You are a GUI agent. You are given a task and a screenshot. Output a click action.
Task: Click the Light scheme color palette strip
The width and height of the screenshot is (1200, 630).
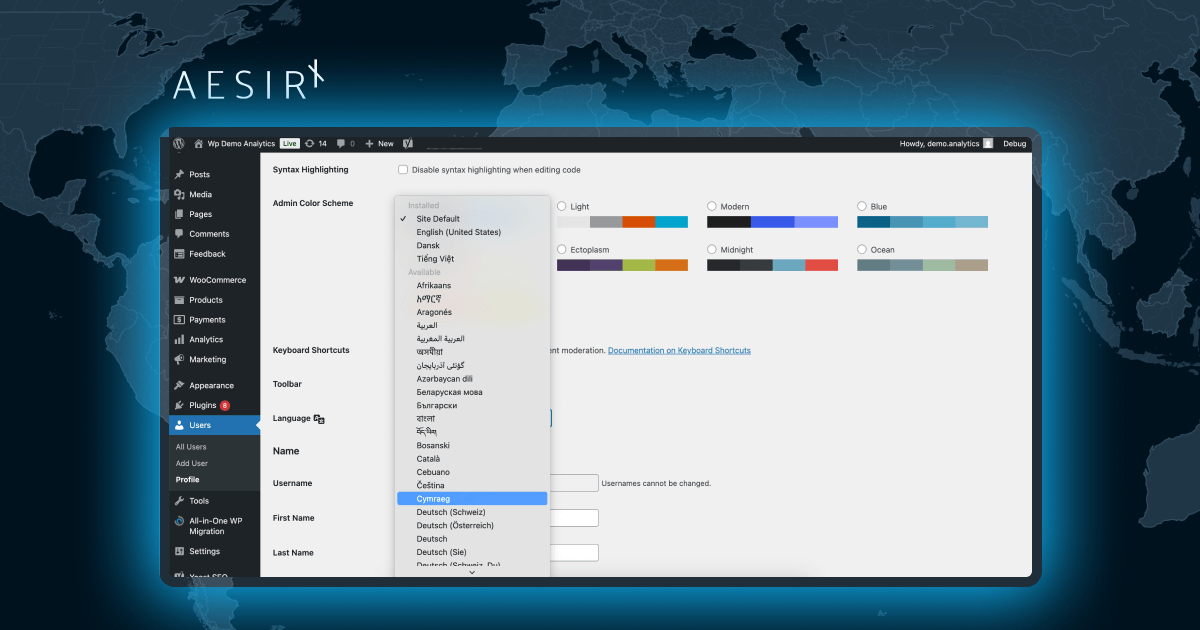click(x=622, y=222)
